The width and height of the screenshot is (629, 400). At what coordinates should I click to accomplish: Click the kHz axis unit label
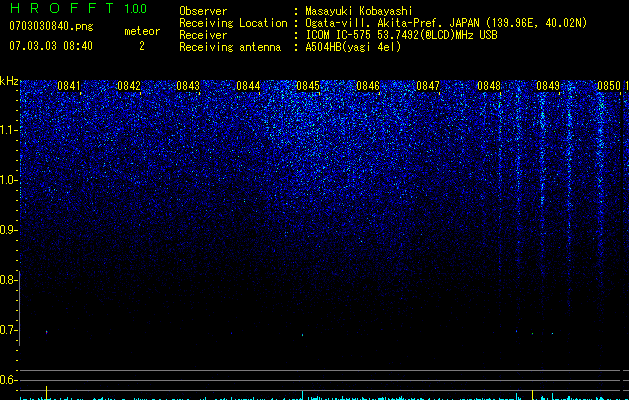click(x=9, y=81)
